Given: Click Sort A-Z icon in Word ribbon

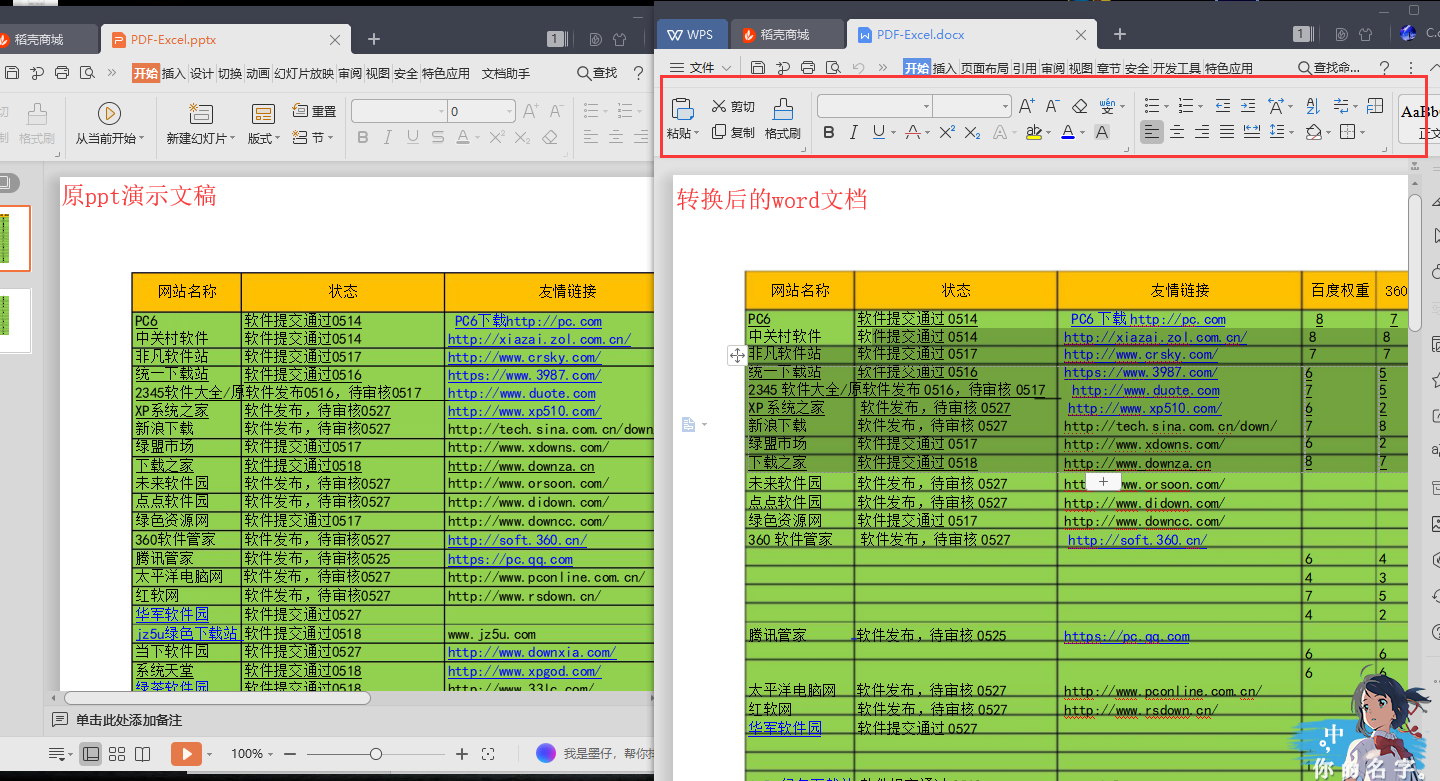Looking at the screenshot, I should coord(1313,106).
